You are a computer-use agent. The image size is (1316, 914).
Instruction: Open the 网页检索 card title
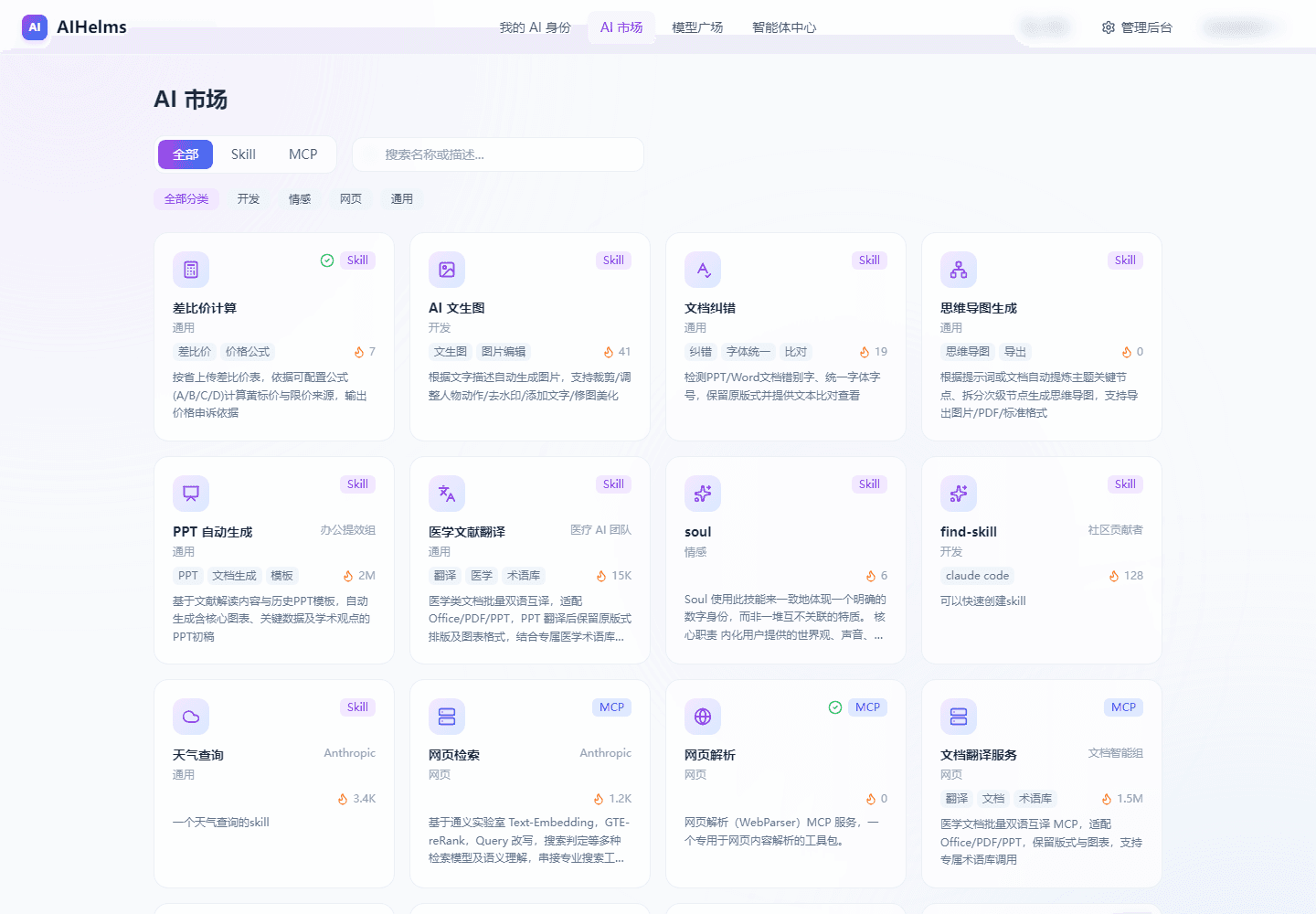coord(454,755)
